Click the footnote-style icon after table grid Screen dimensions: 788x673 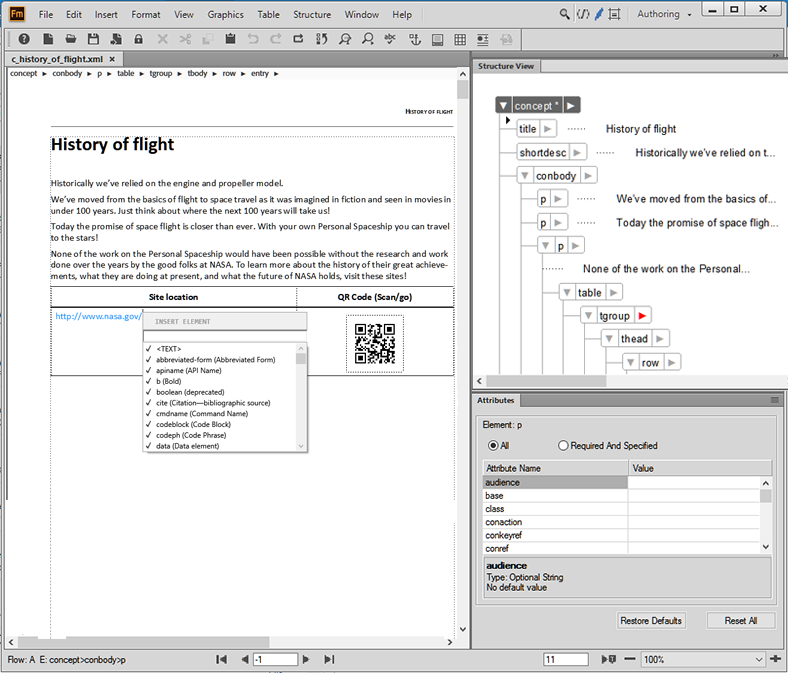(482, 39)
